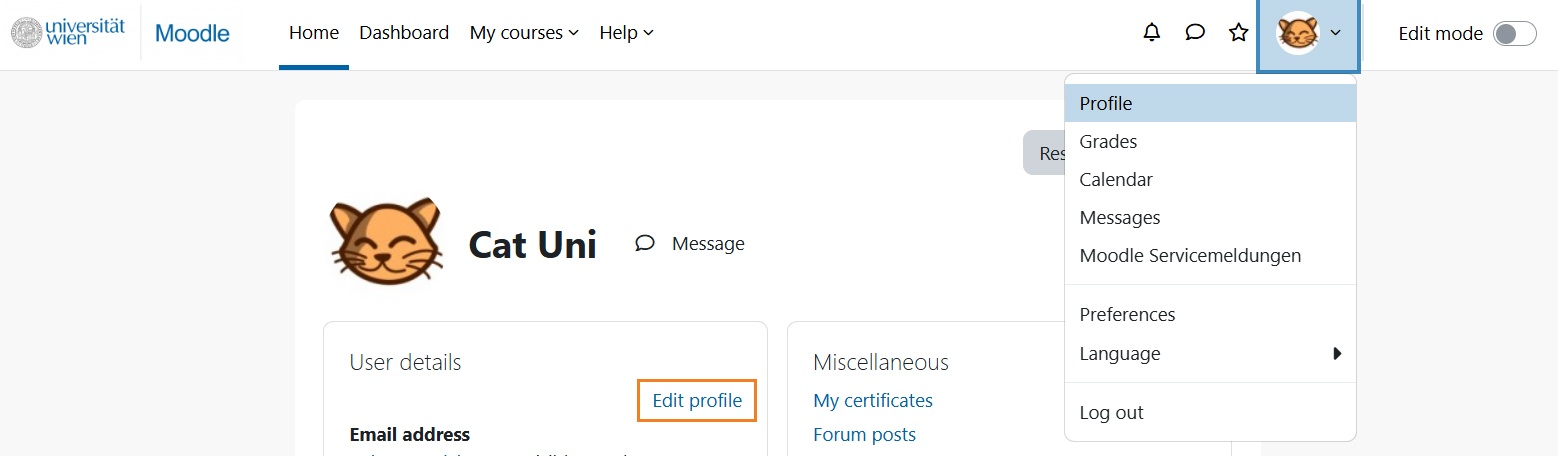
Task: Click the Edit profile link
Action: click(697, 401)
